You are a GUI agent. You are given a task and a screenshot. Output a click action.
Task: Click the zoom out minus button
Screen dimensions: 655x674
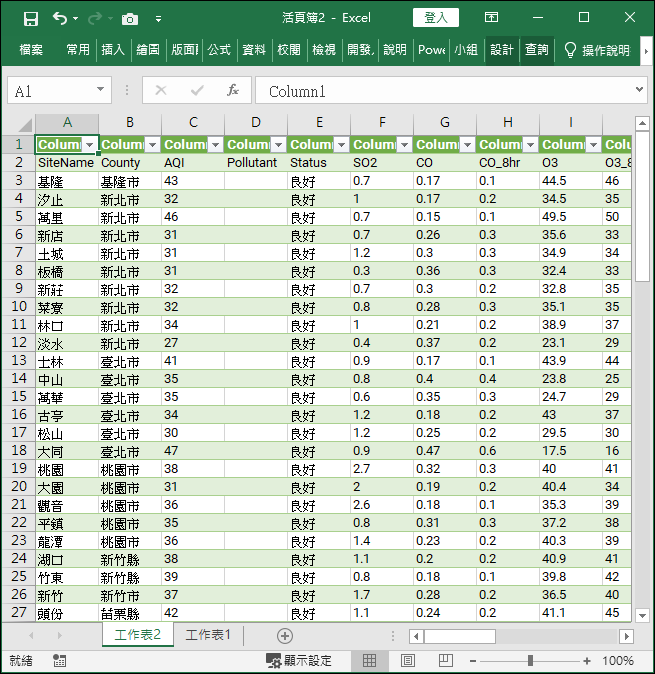point(473,661)
